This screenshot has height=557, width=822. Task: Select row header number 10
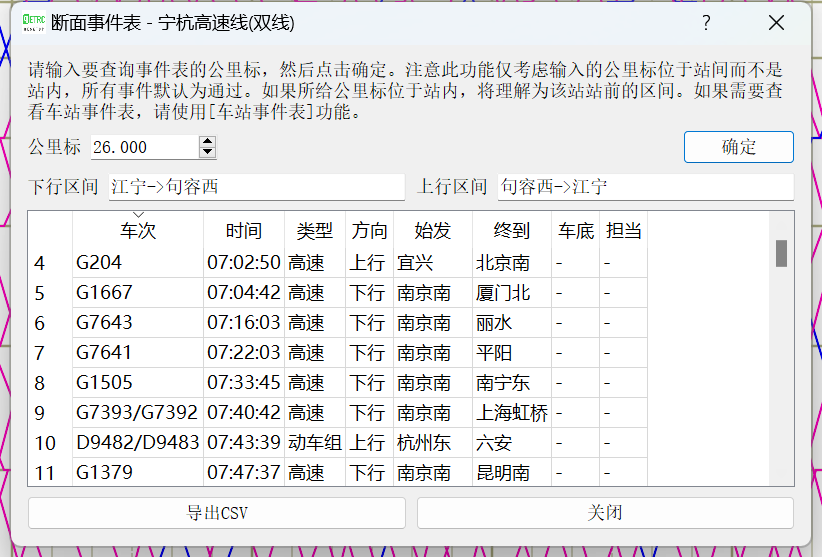point(50,443)
